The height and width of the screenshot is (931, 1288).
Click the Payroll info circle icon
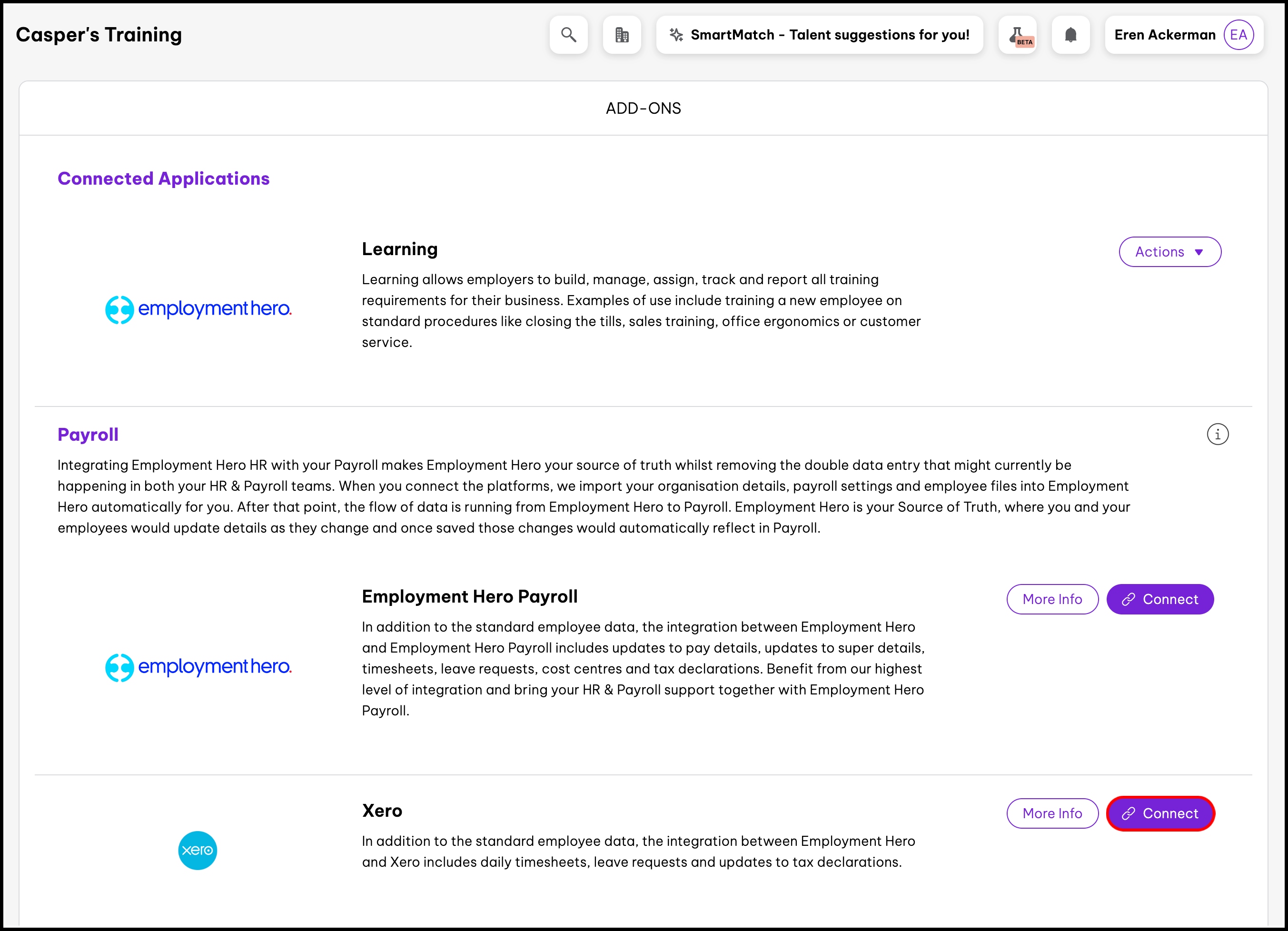point(1217,435)
